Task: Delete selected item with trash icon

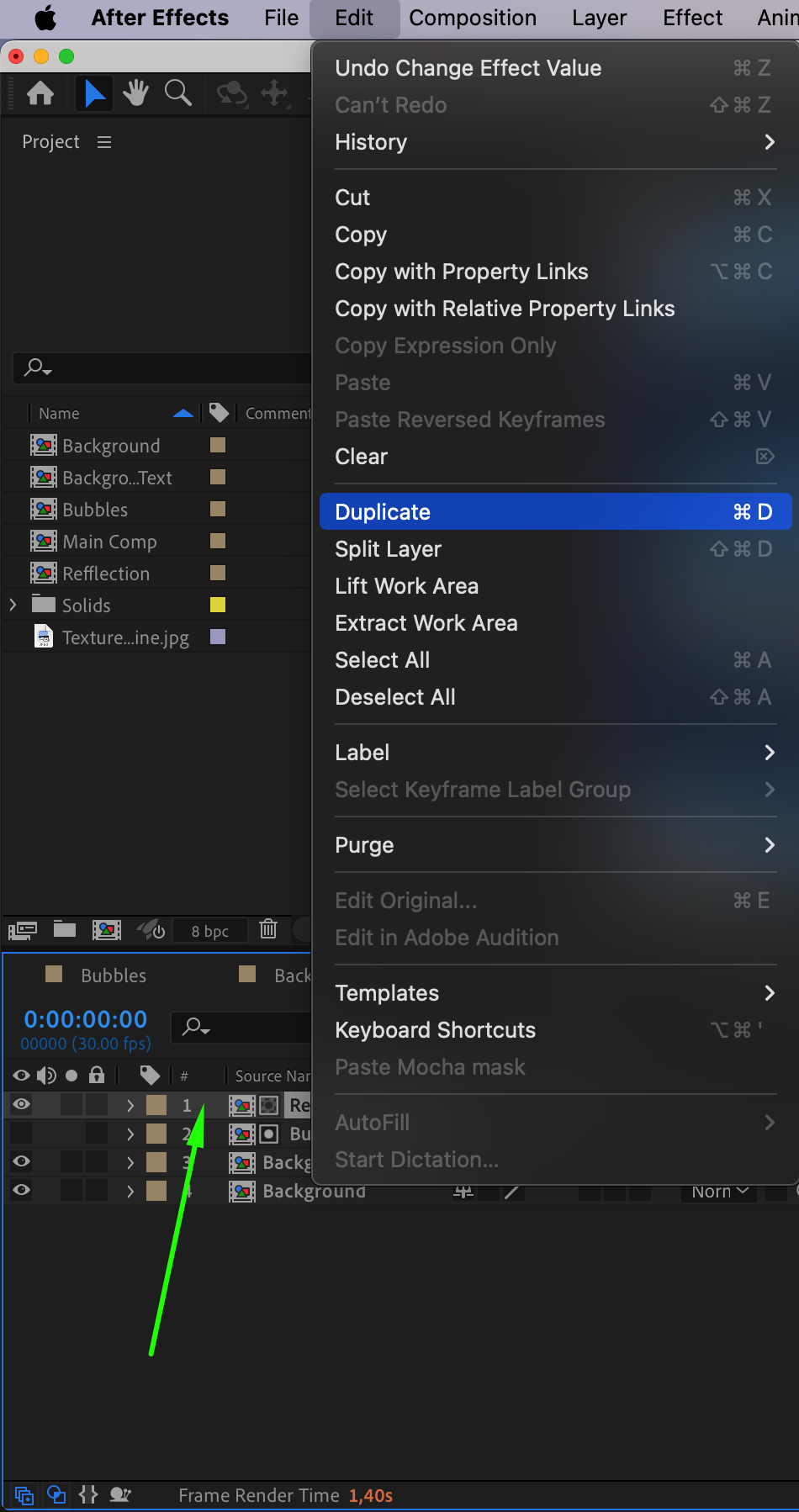Action: pyautogui.click(x=268, y=929)
